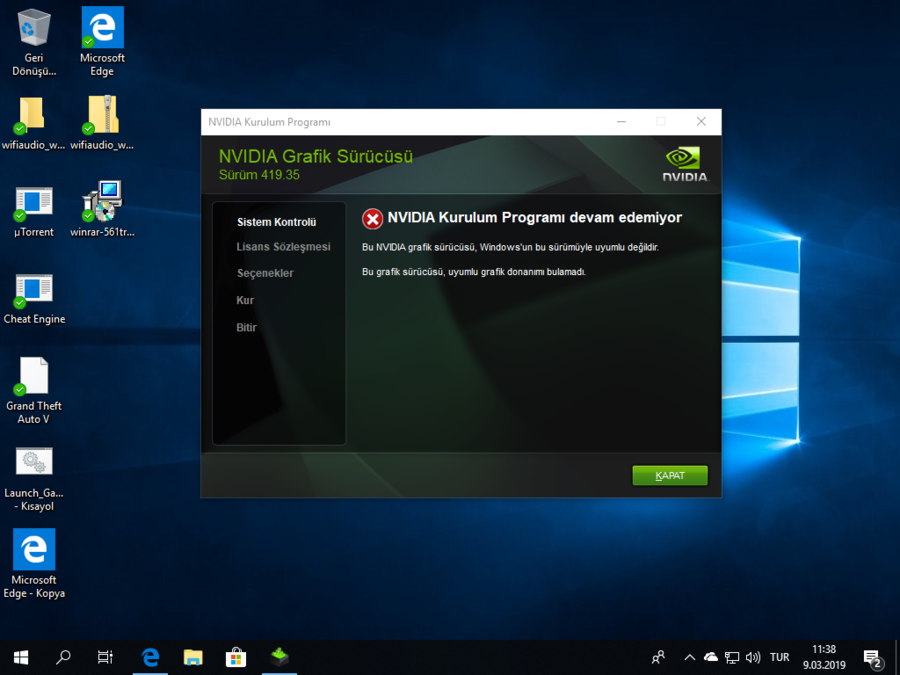The width and height of the screenshot is (900, 675).
Task: Select the Grand Theft Auto V desktop file
Action: pos(34,390)
